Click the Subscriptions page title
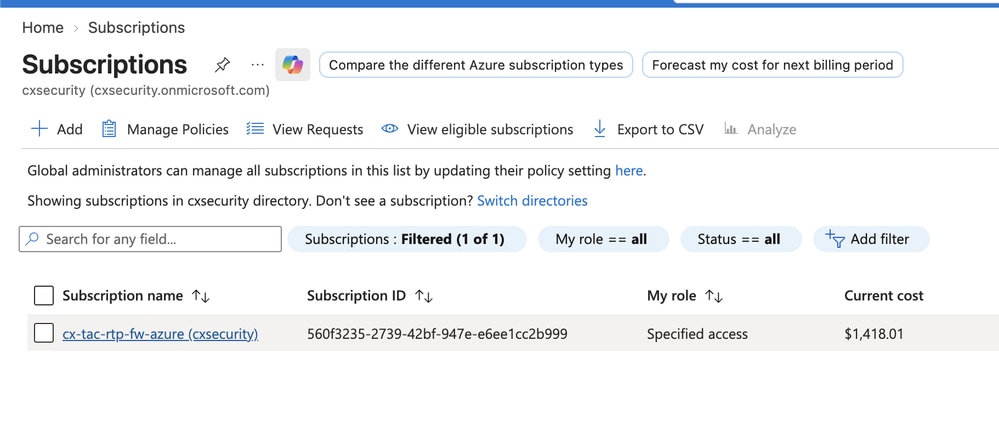 click(x=104, y=64)
